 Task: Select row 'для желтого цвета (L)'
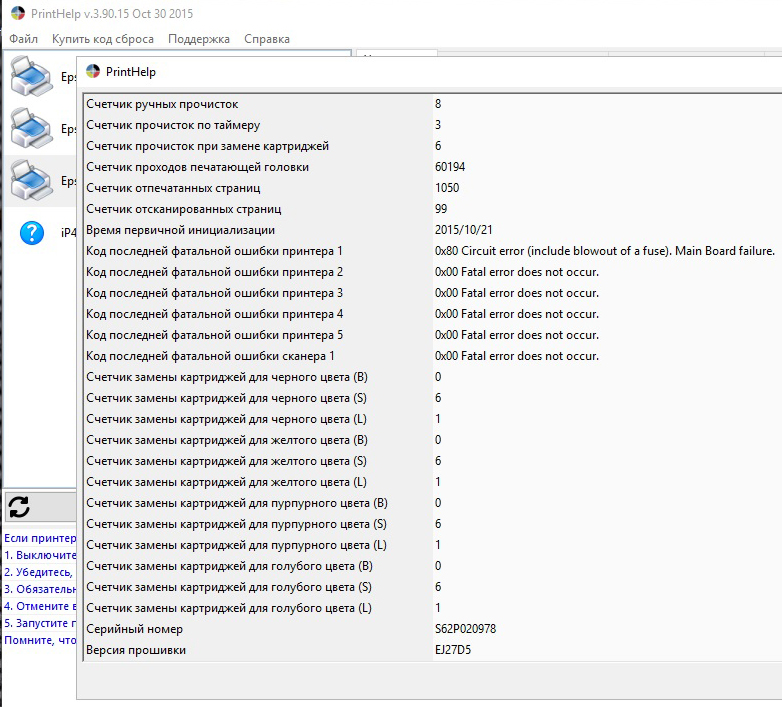click(x=432, y=482)
